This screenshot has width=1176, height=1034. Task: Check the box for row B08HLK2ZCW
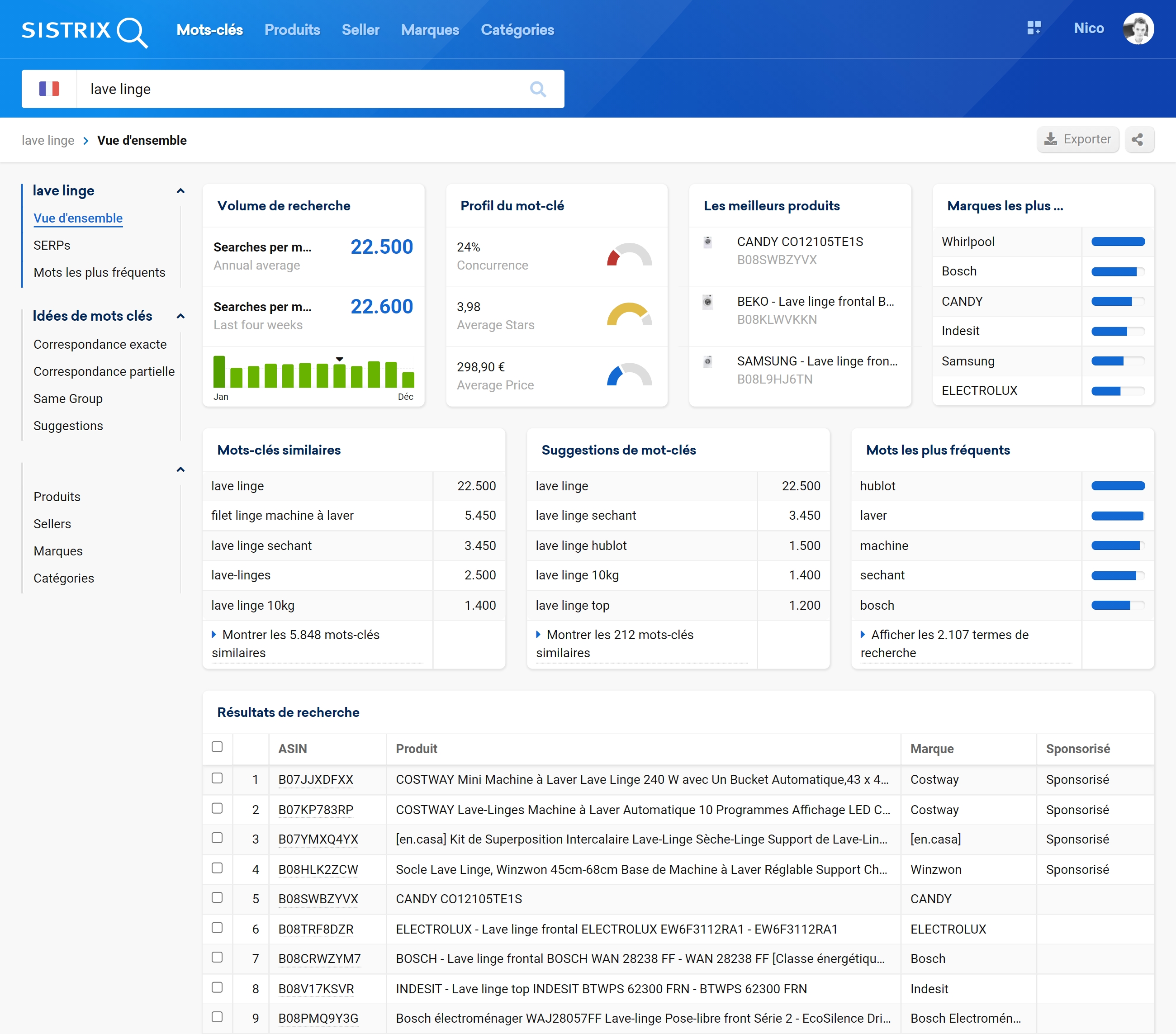[217, 868]
